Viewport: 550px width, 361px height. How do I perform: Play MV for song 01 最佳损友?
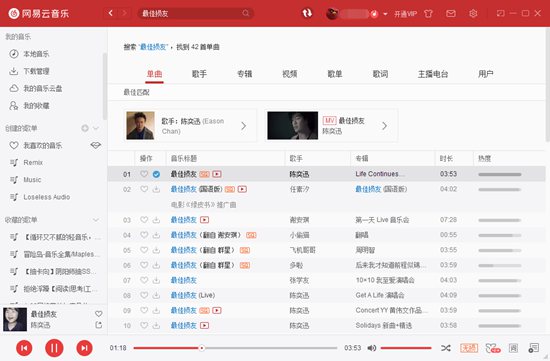click(217, 174)
